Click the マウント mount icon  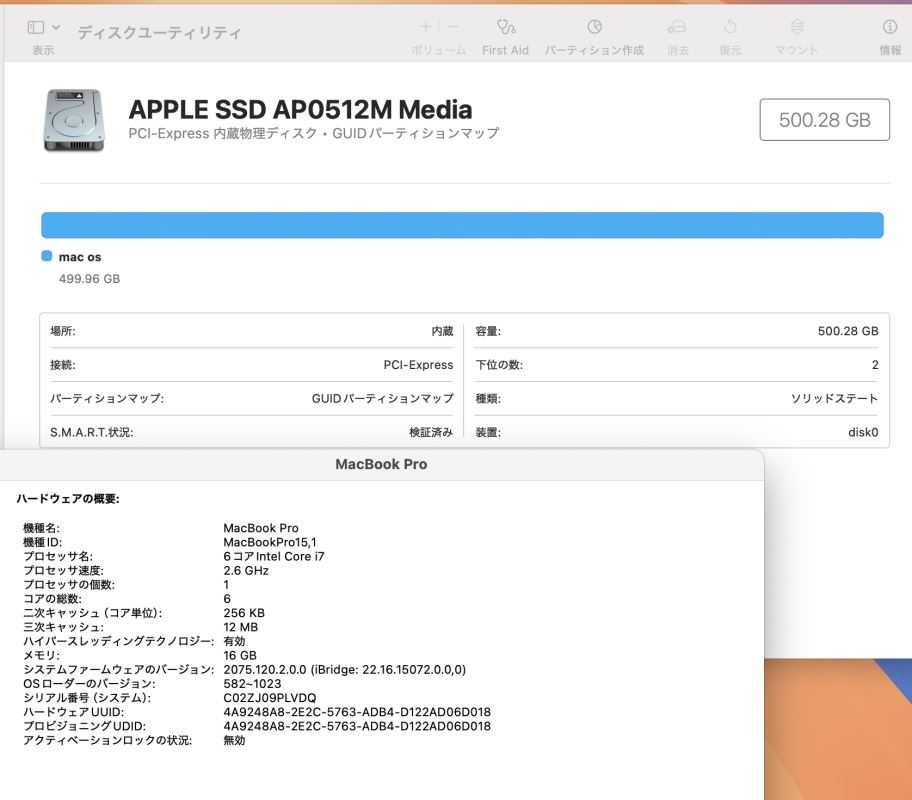coord(797,27)
